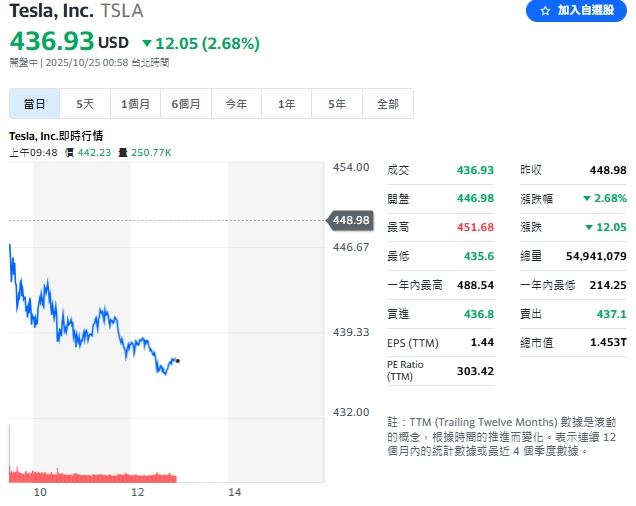Show the 1個月 chart range
Screen dimensions: 636x506
(x=136, y=104)
